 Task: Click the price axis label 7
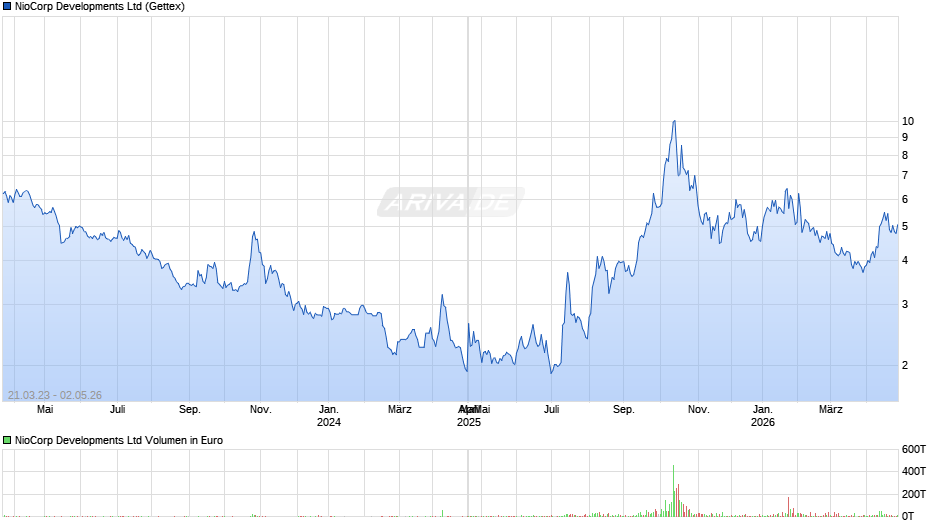point(905,176)
